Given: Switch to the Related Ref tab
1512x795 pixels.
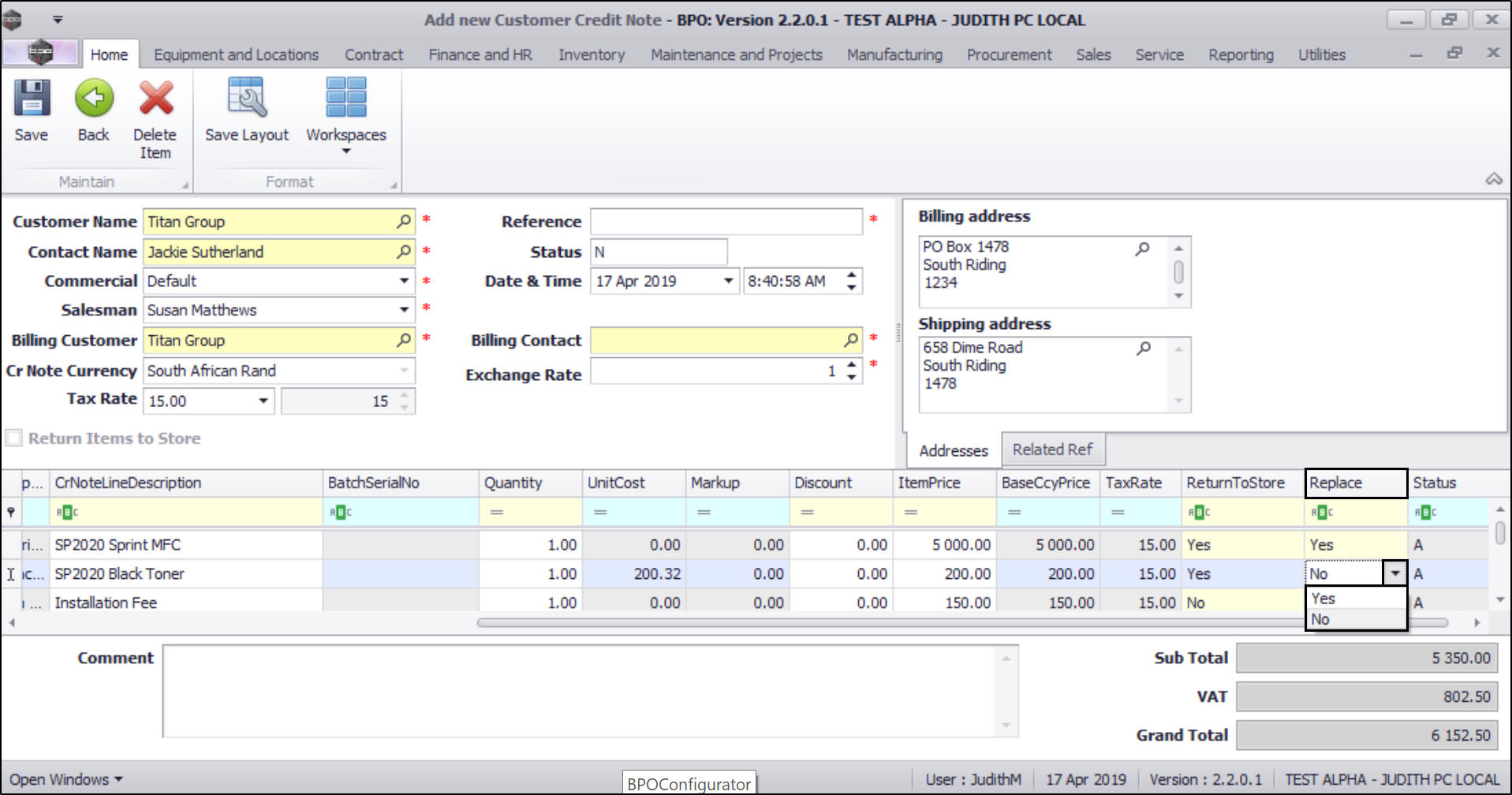Looking at the screenshot, I should 1052,450.
